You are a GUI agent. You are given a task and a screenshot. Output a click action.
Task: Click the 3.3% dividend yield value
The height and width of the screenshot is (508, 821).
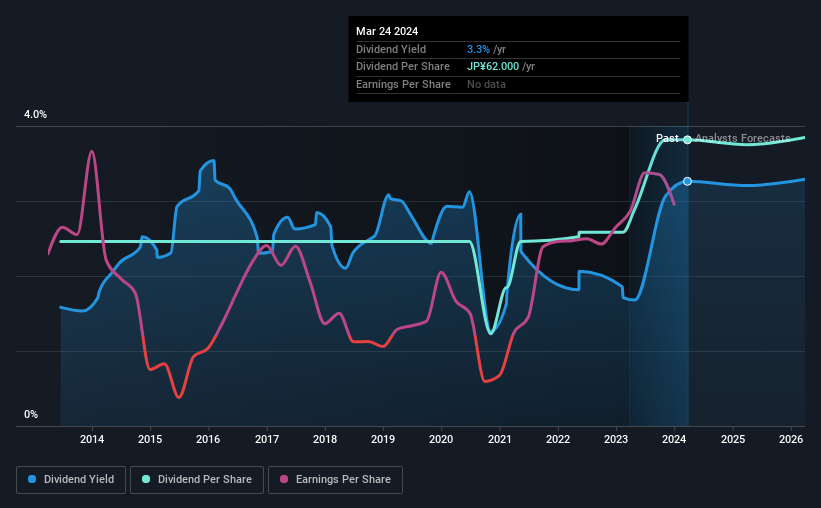478,49
